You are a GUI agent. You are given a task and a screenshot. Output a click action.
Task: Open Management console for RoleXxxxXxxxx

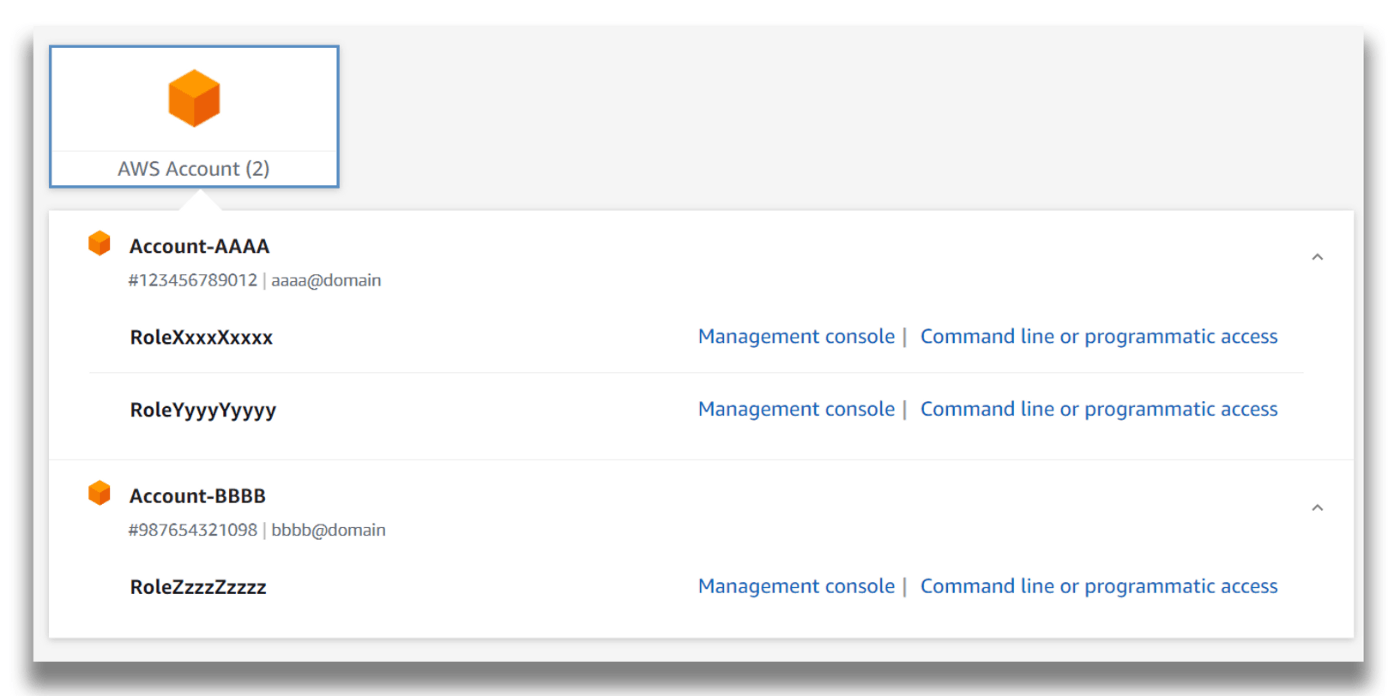coord(796,337)
